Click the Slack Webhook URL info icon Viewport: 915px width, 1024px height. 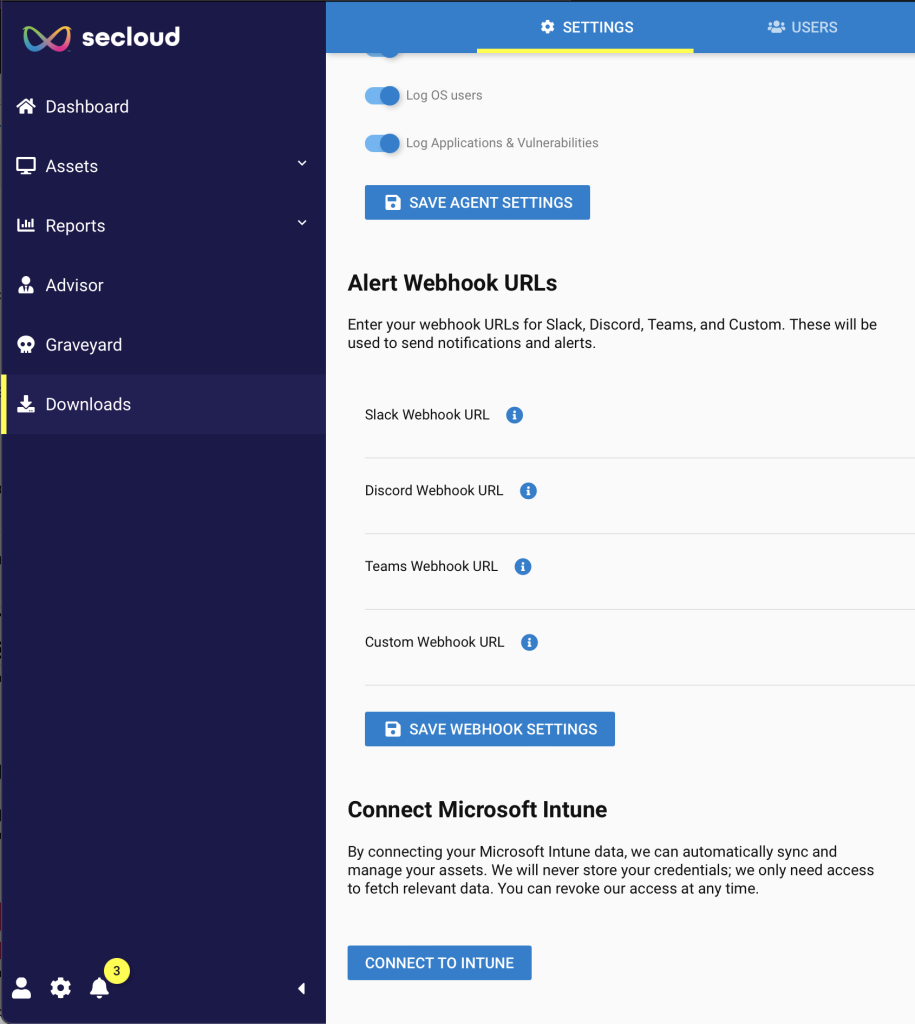(515, 415)
